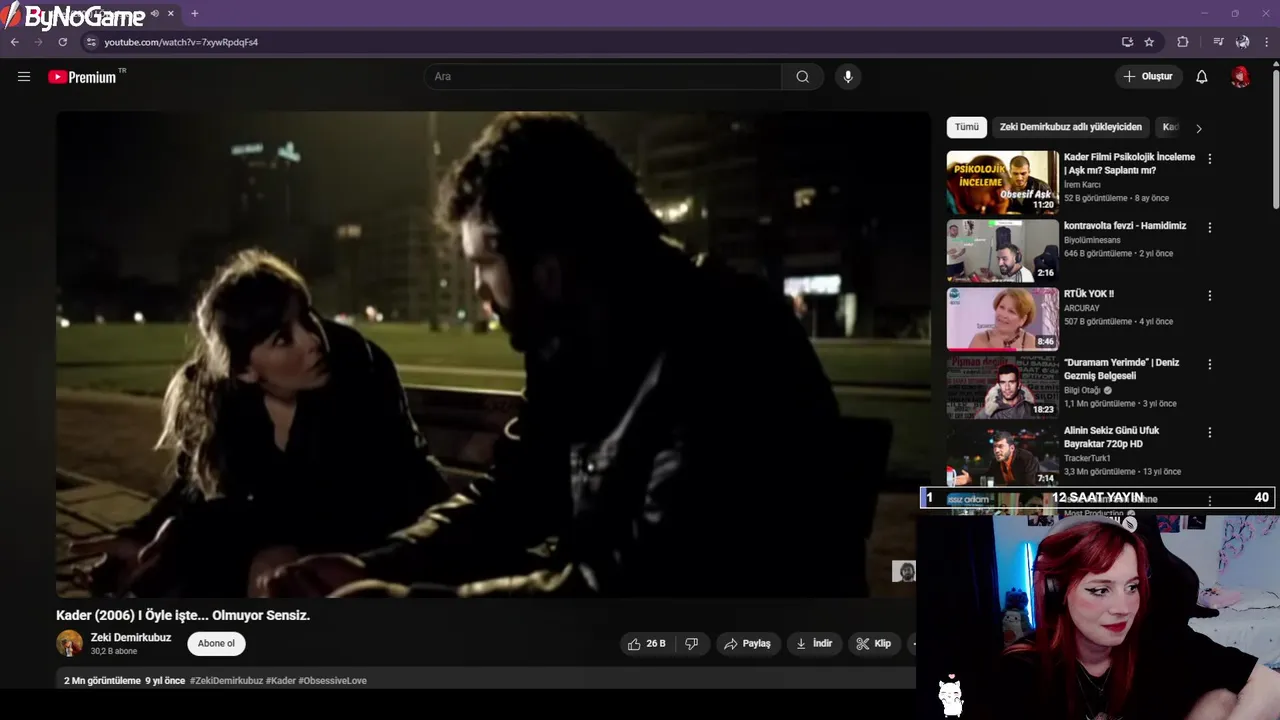Screen dimensions: 1280x720
Task: Click the Paylaş share button
Action: click(x=747, y=644)
